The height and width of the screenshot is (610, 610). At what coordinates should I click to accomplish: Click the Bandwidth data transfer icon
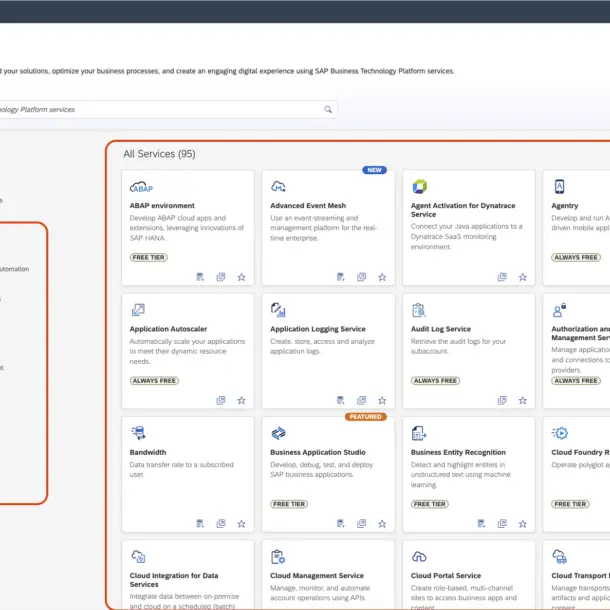click(x=138, y=433)
